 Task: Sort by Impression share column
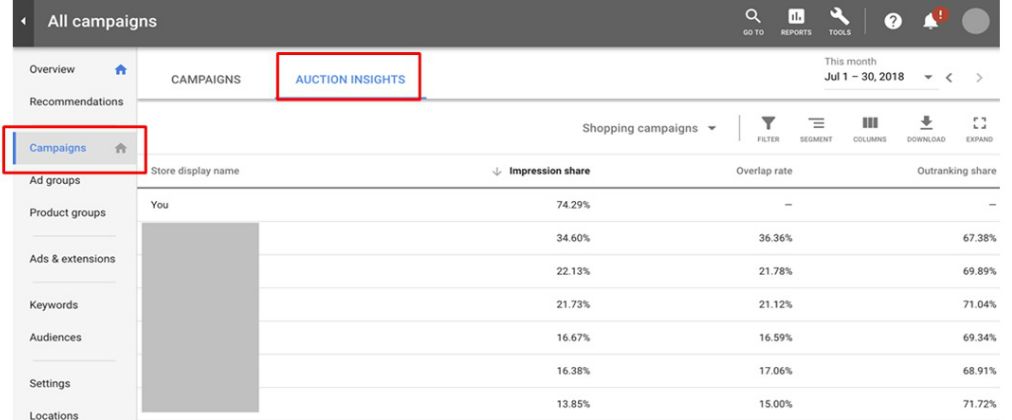click(549, 171)
